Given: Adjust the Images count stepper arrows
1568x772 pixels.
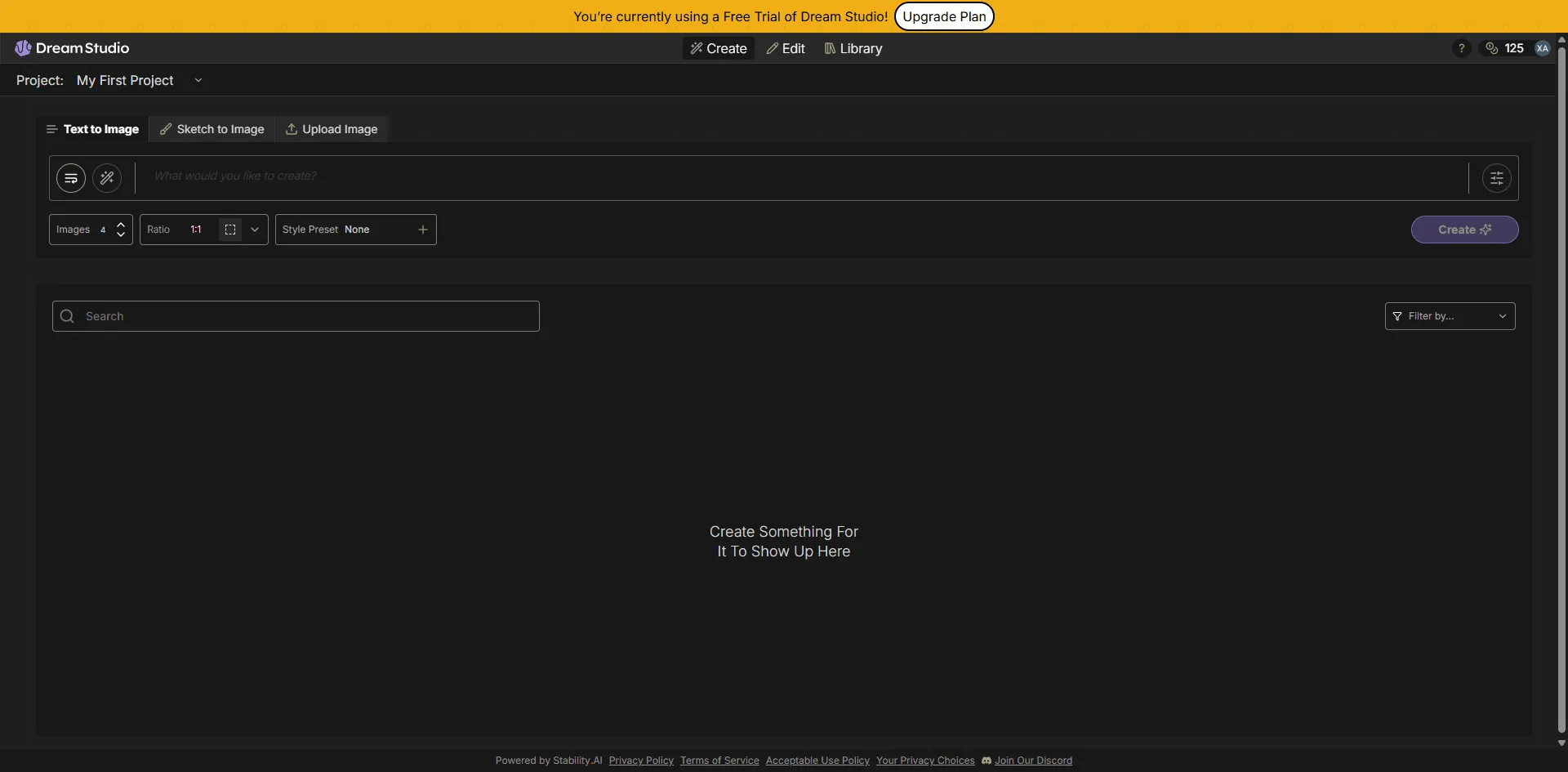Looking at the screenshot, I should point(121,230).
